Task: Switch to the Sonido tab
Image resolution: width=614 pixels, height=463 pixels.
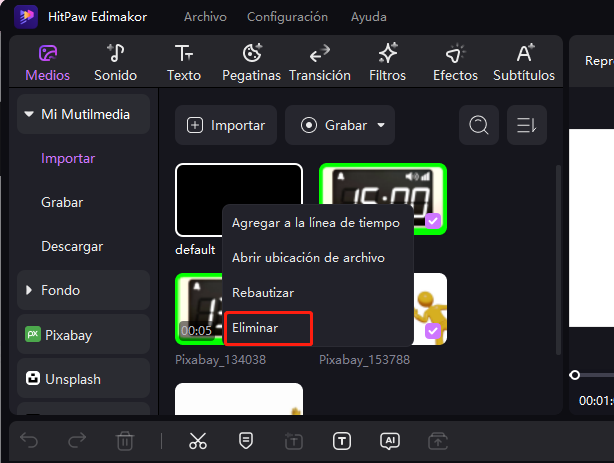Action: [116, 63]
